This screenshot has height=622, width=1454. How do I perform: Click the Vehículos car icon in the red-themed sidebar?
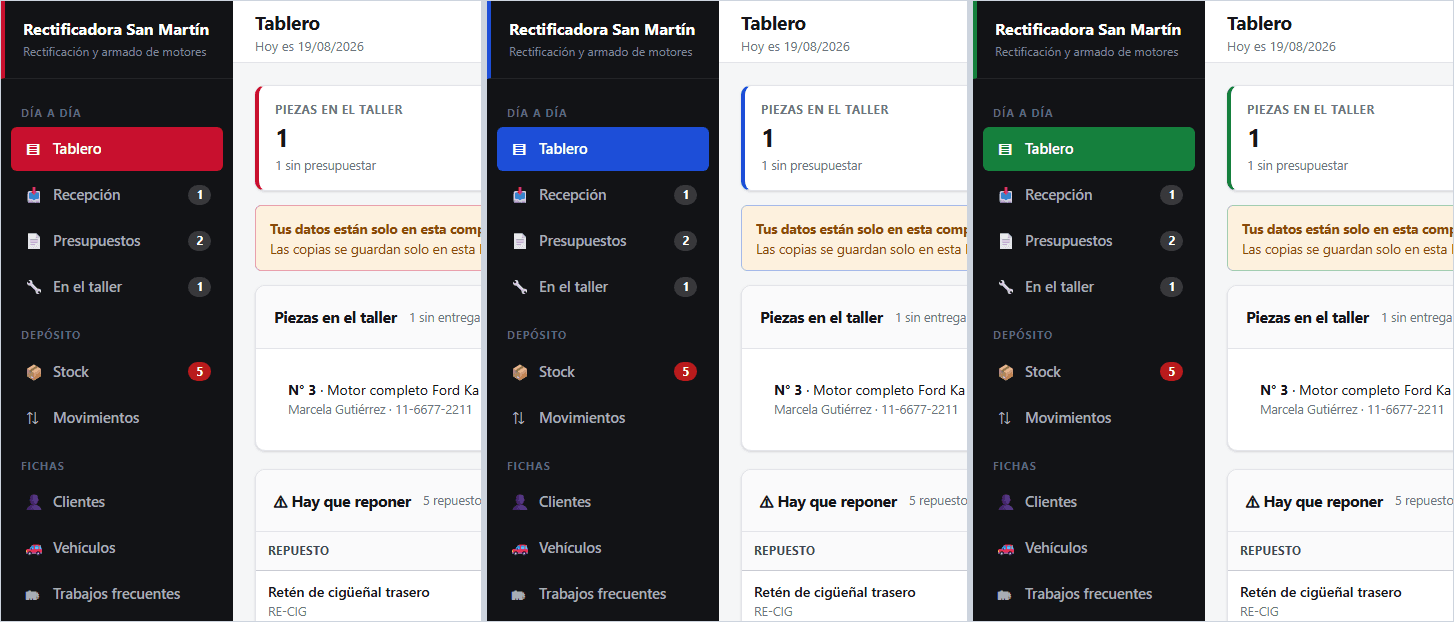click(x=33, y=548)
